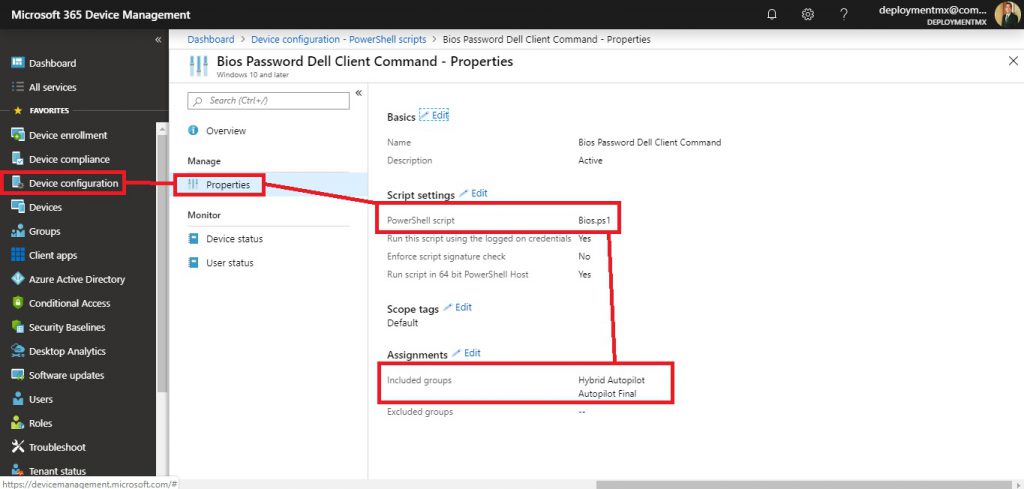Screen dimensions: 1024x489
Task: Open Conditional Access from sidebar
Action: click(x=69, y=303)
